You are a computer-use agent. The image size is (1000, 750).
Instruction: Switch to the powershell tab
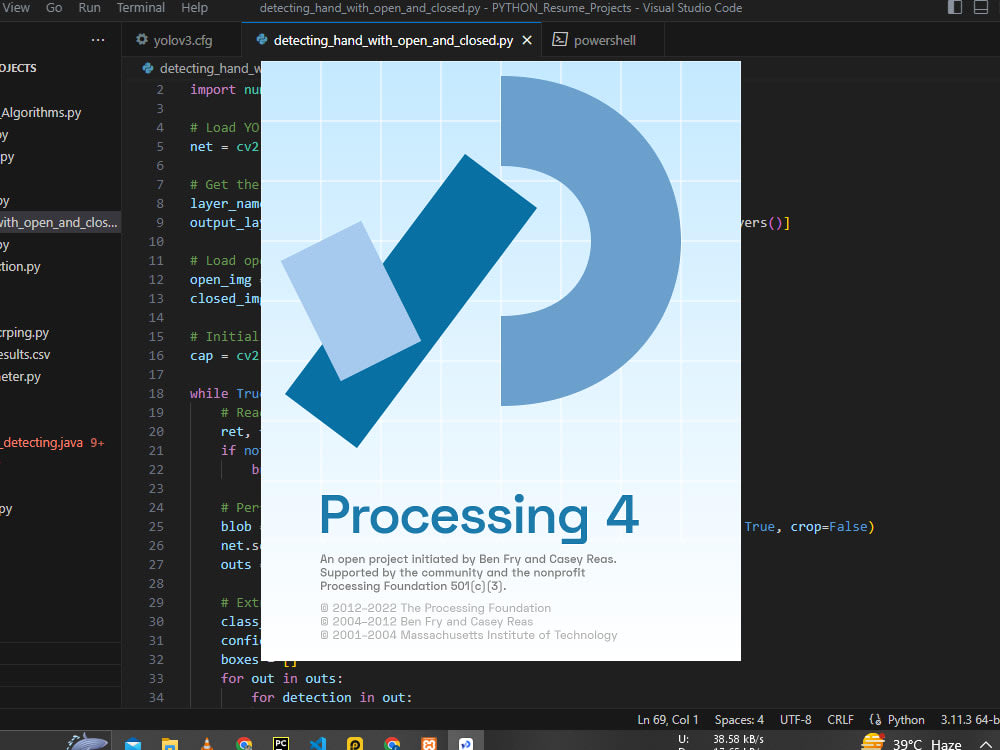603,40
